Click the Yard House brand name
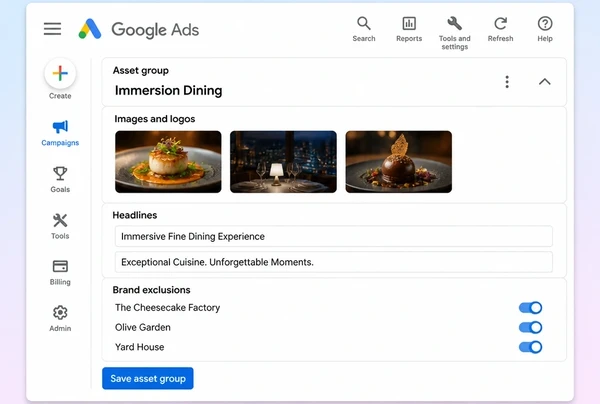 tap(140, 347)
